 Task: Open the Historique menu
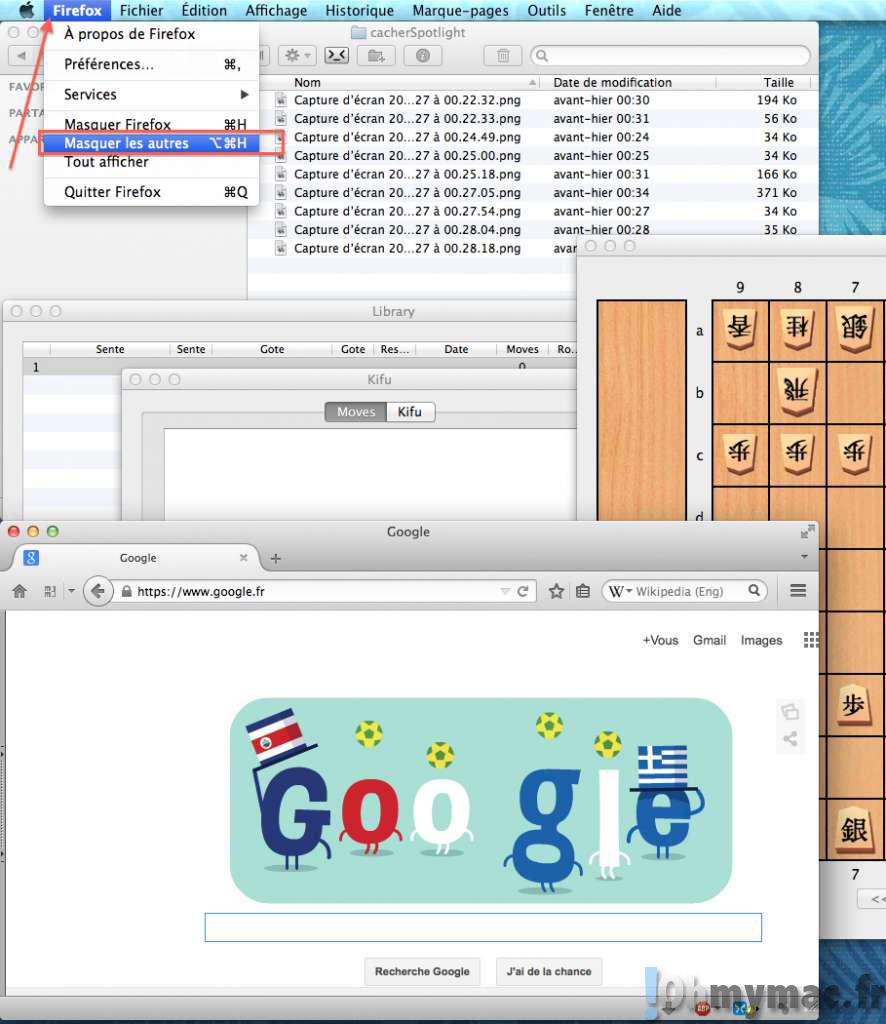(359, 10)
